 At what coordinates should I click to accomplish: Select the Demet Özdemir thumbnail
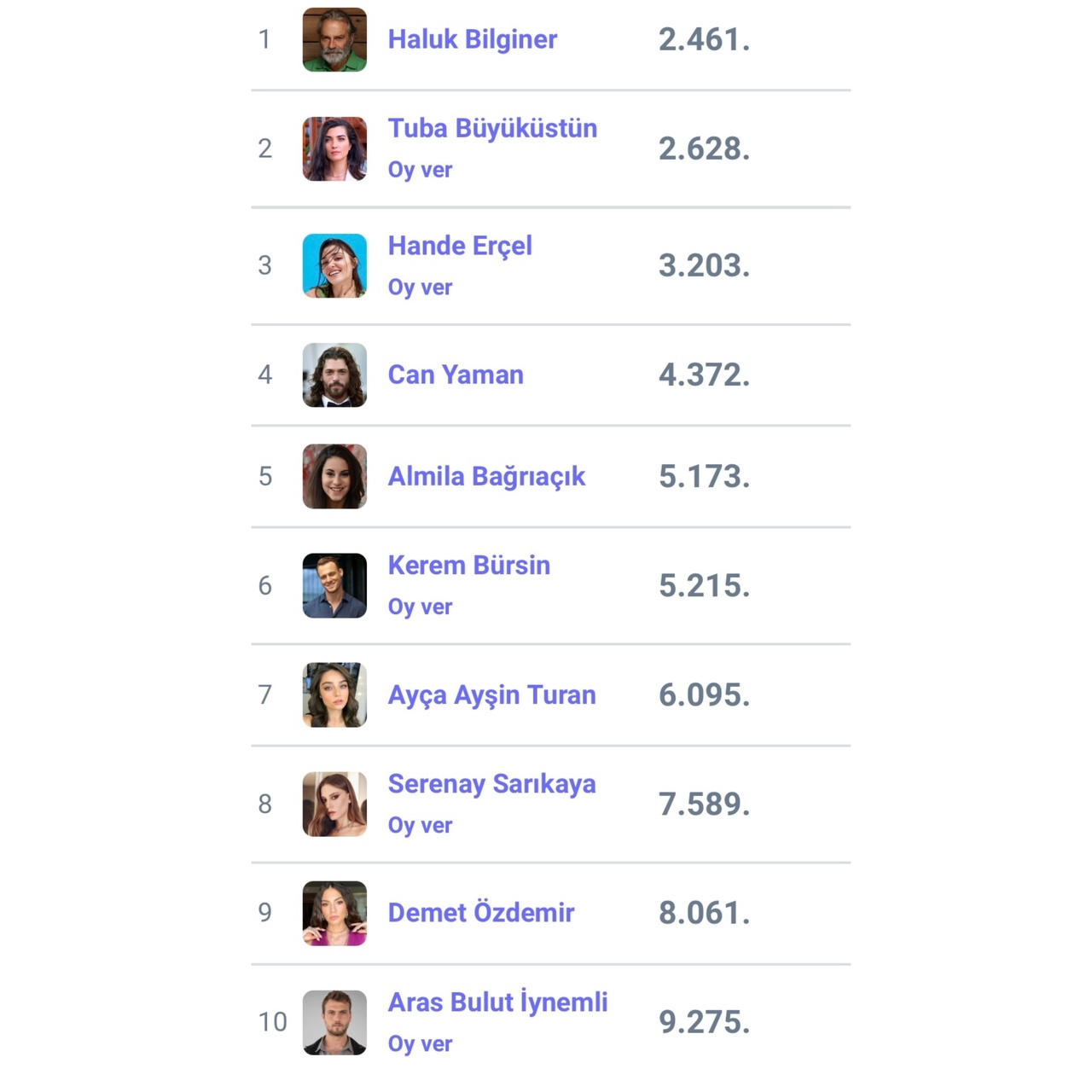(x=334, y=913)
